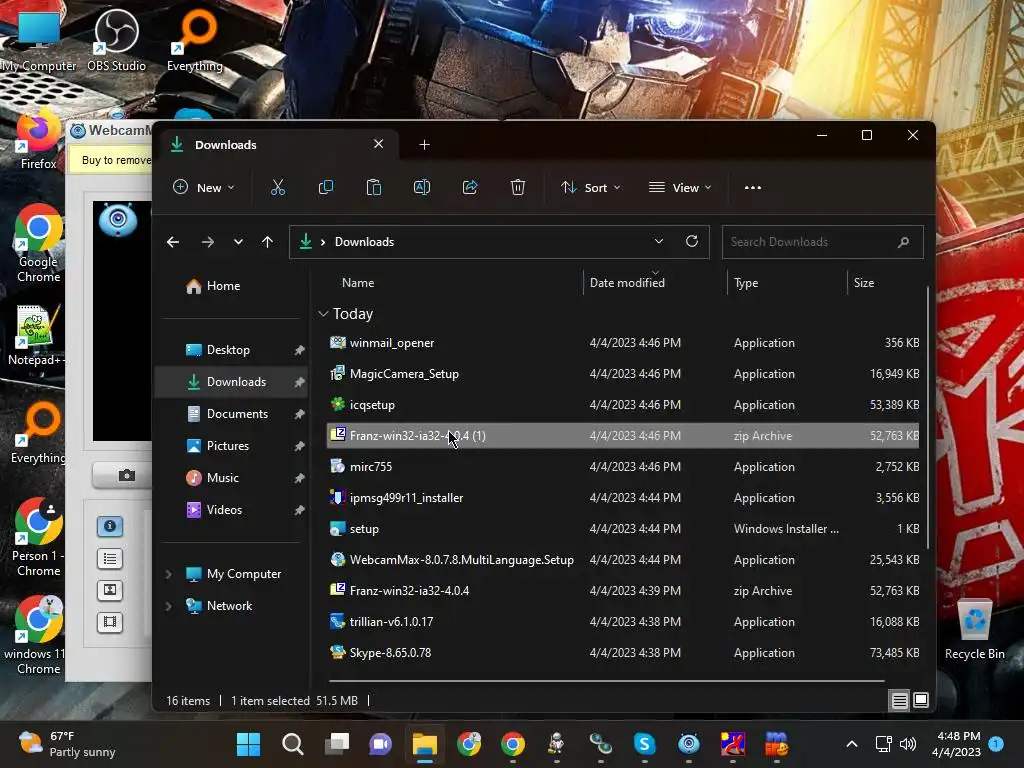Open the View dropdown menu
Image resolution: width=1024 pixels, height=768 pixels.
point(680,187)
